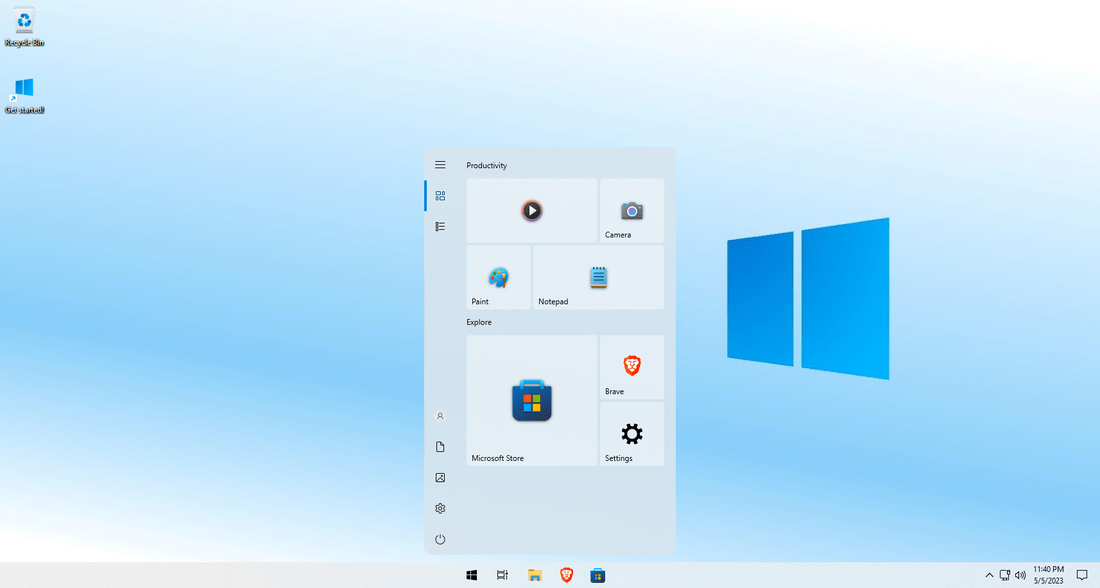
Task: Open the Start menu hamburger expand button
Action: (x=440, y=165)
